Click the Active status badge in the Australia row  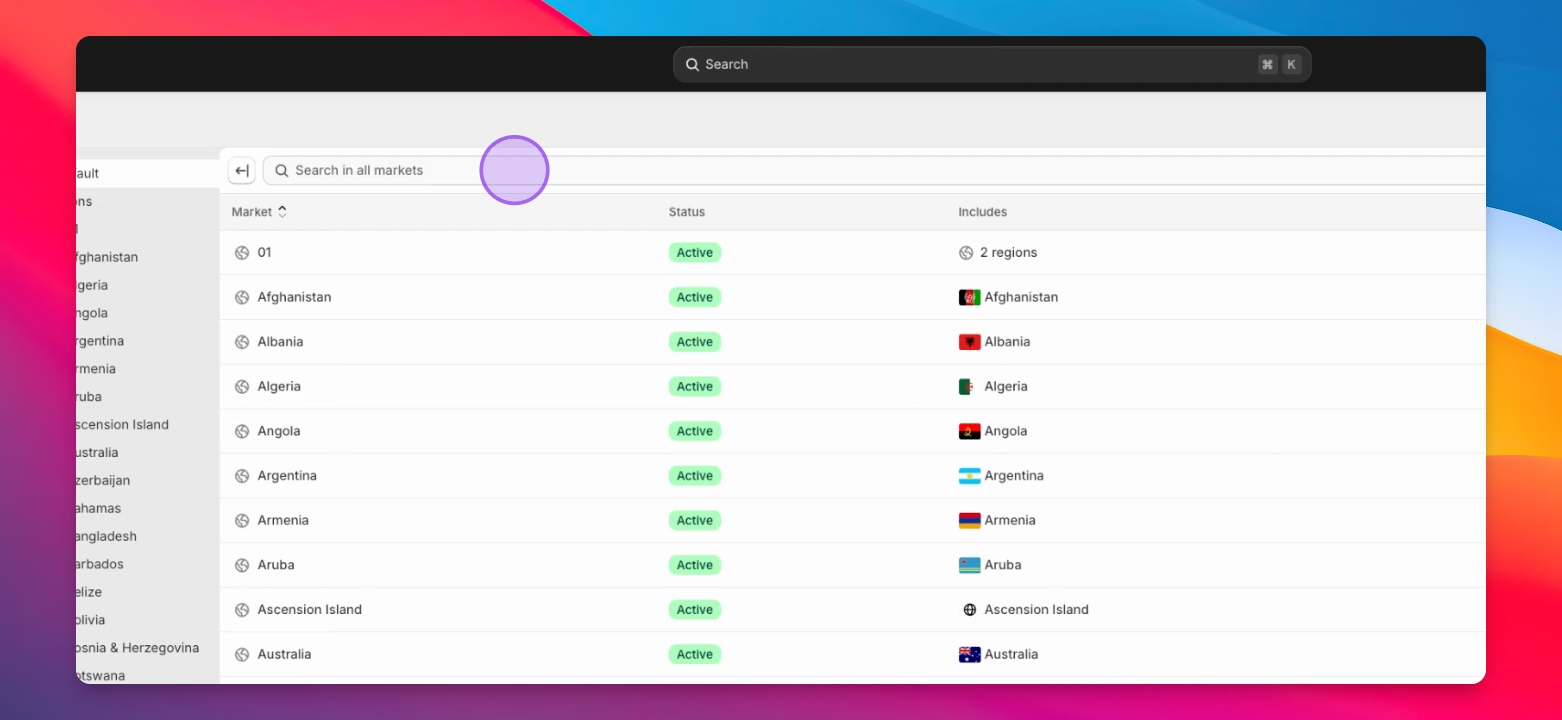click(695, 655)
